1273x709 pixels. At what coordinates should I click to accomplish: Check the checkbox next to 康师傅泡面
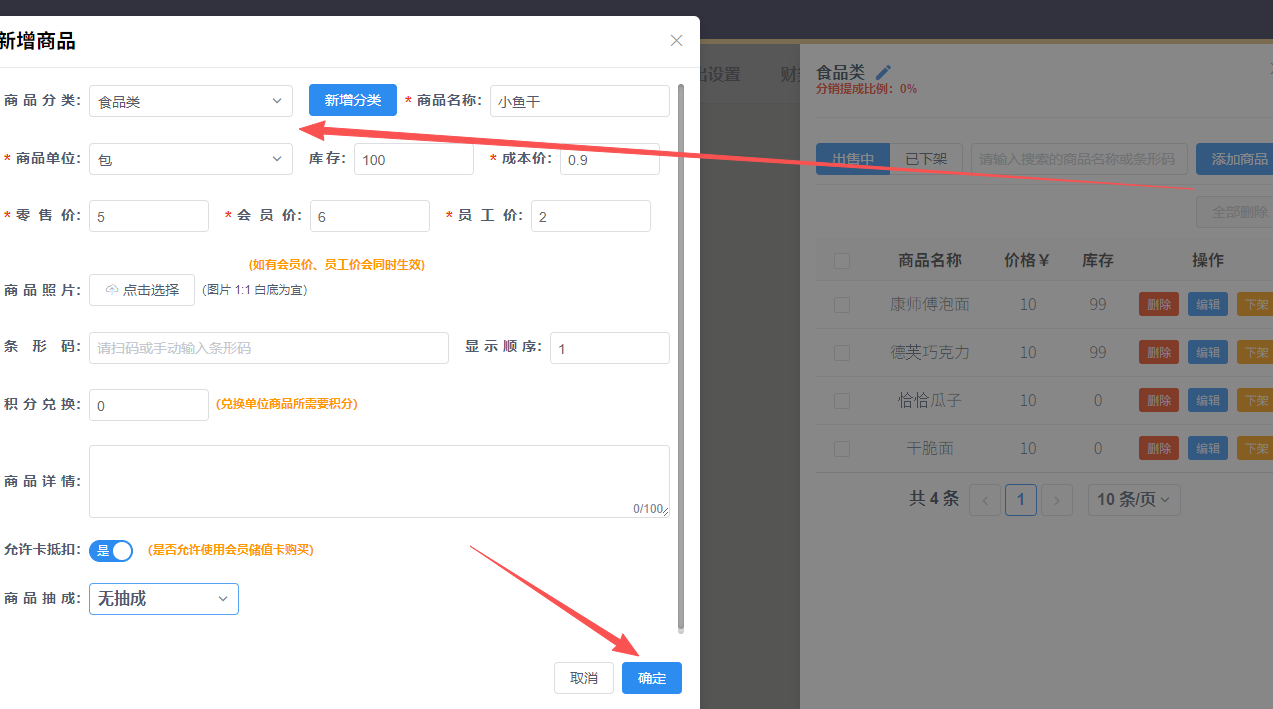[x=841, y=304]
